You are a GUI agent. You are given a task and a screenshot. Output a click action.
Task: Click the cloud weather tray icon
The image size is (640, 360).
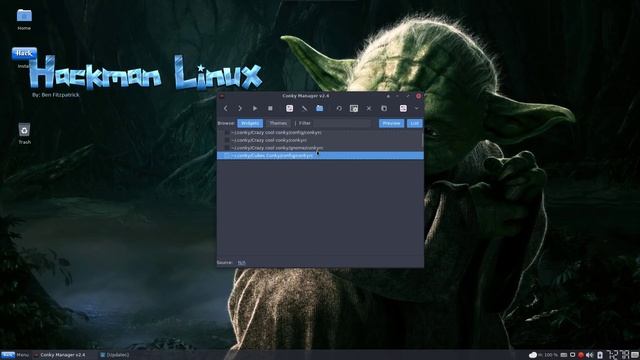(533, 355)
